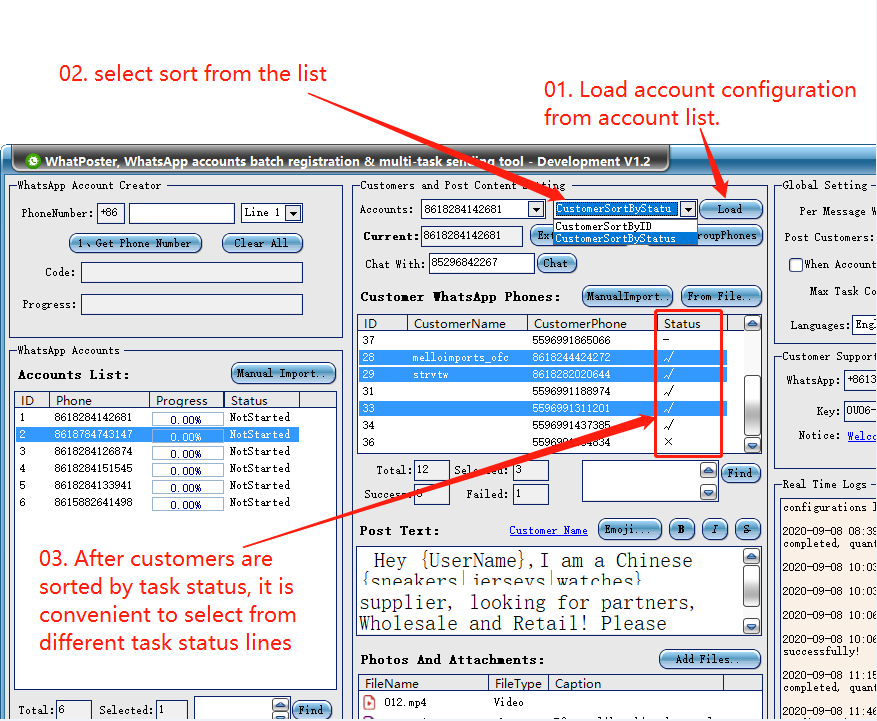877x721 pixels.
Task: Click Get Phone Number button
Action: pos(135,243)
